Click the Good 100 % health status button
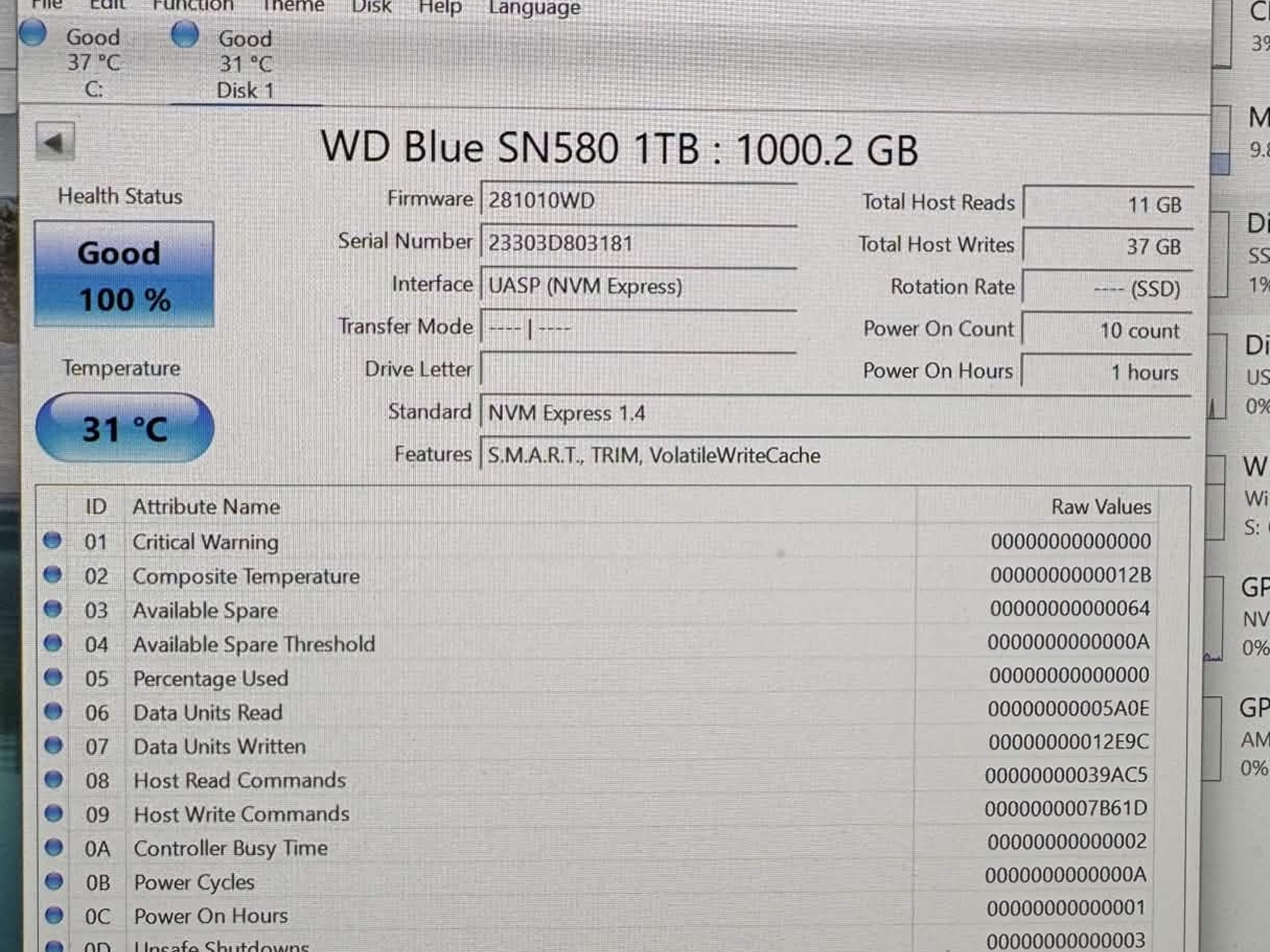This screenshot has height=952, width=1270. coord(124,275)
